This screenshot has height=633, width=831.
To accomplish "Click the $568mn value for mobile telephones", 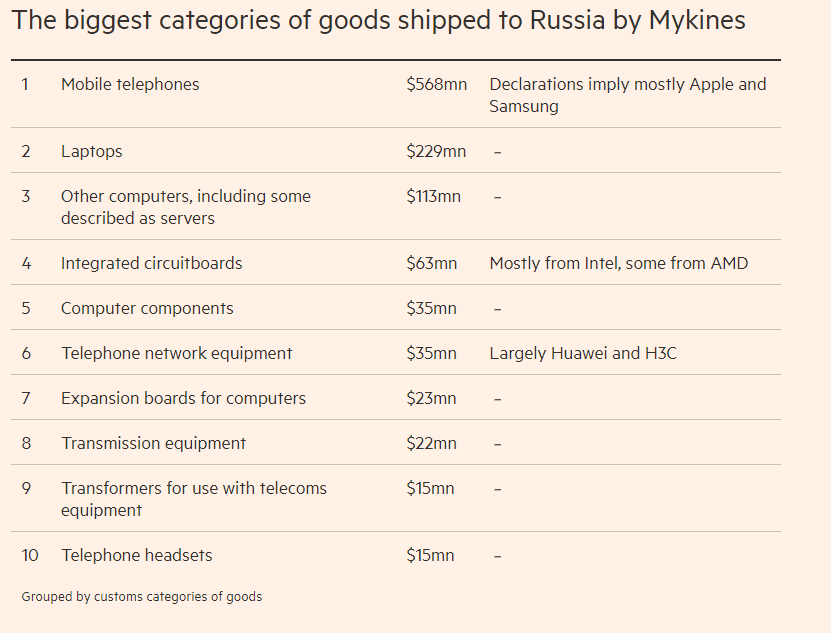I will point(436,85).
